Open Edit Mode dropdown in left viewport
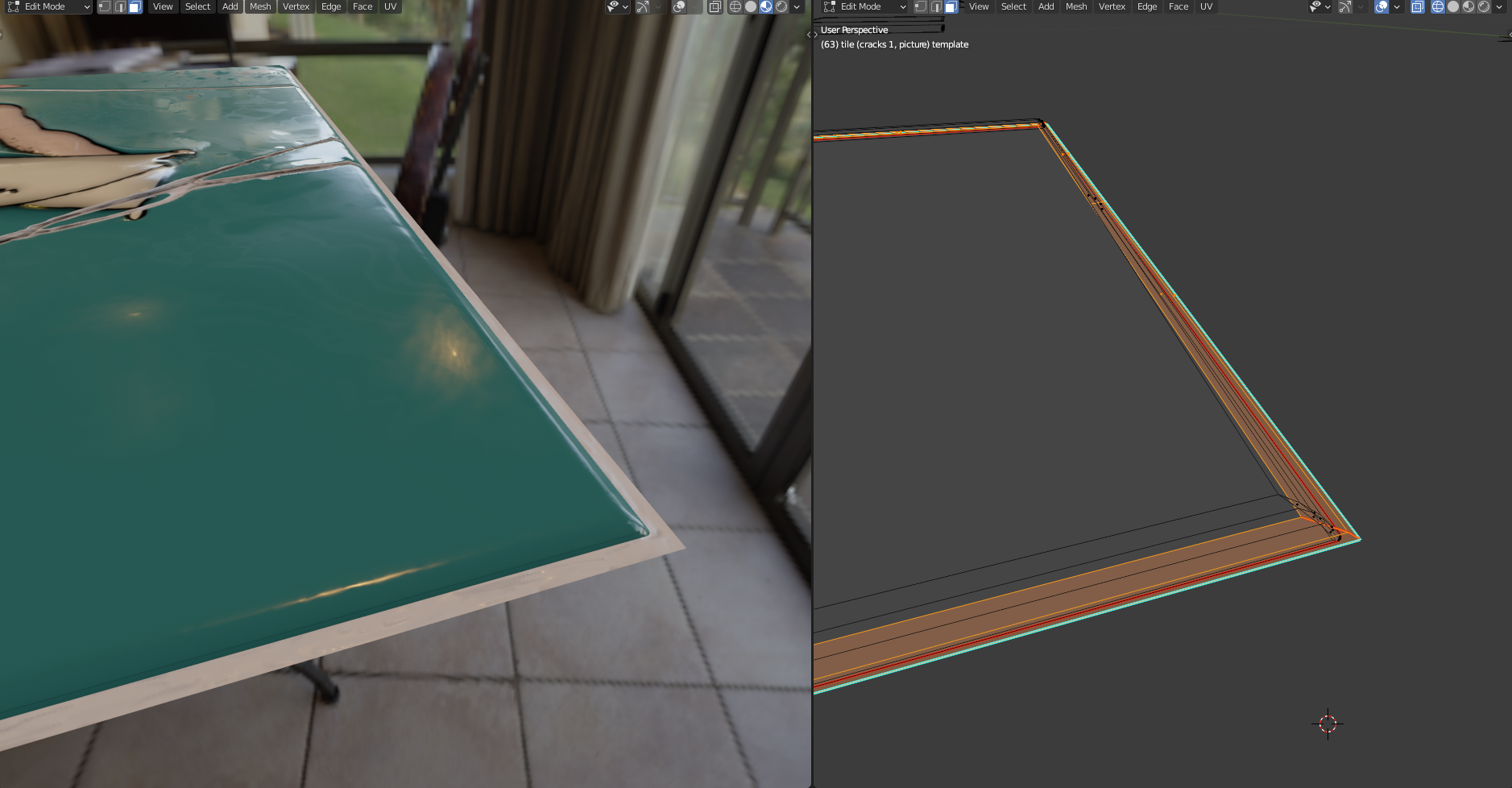1512x788 pixels. tap(48, 6)
